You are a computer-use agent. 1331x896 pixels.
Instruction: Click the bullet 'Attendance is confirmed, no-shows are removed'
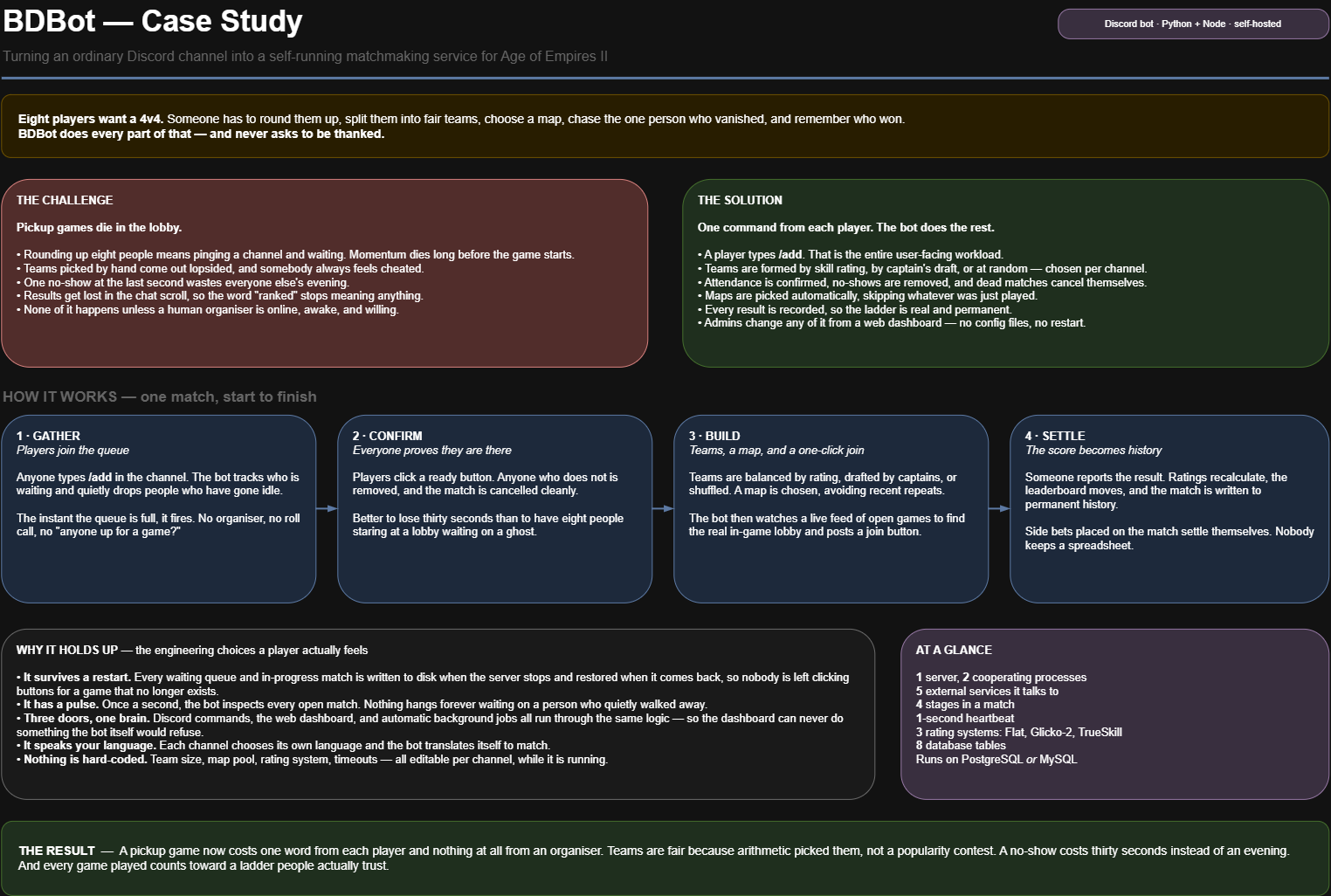tap(922, 282)
